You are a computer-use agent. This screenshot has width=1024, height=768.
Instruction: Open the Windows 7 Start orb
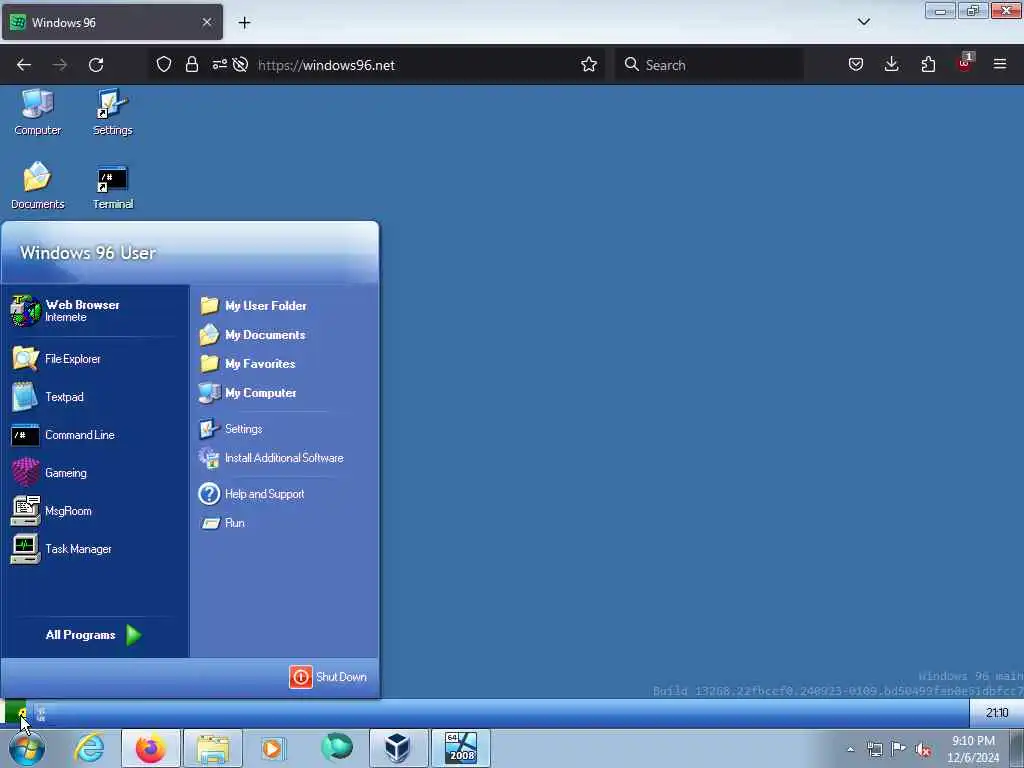(x=27, y=748)
